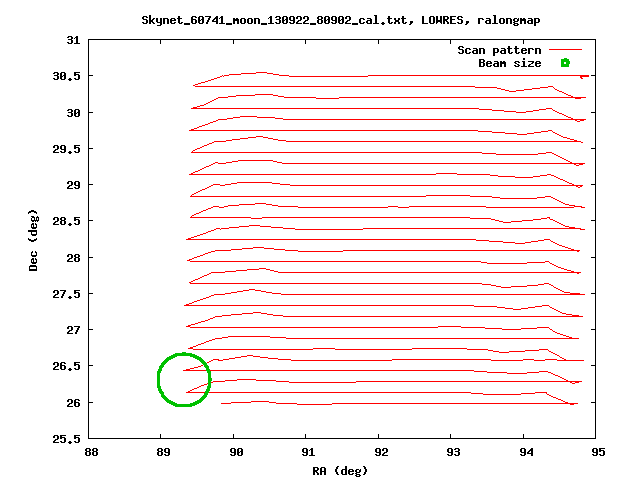Click the x-axis tick label 94

click(x=526, y=452)
